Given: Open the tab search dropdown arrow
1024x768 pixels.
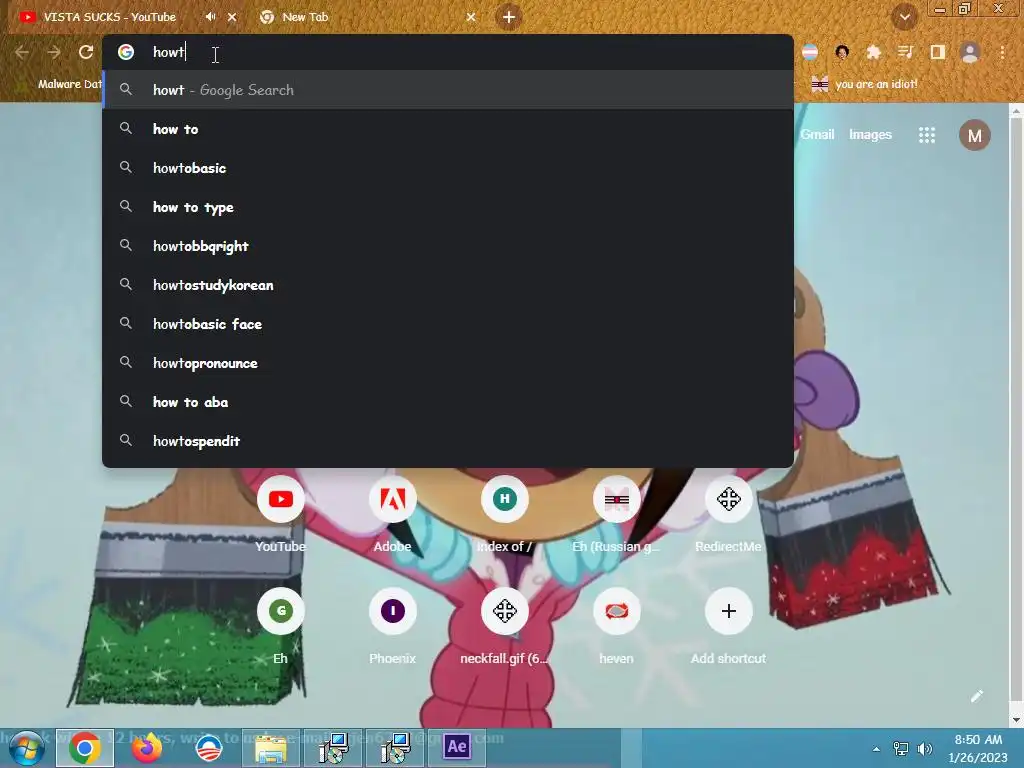Looking at the screenshot, I should 904,18.
